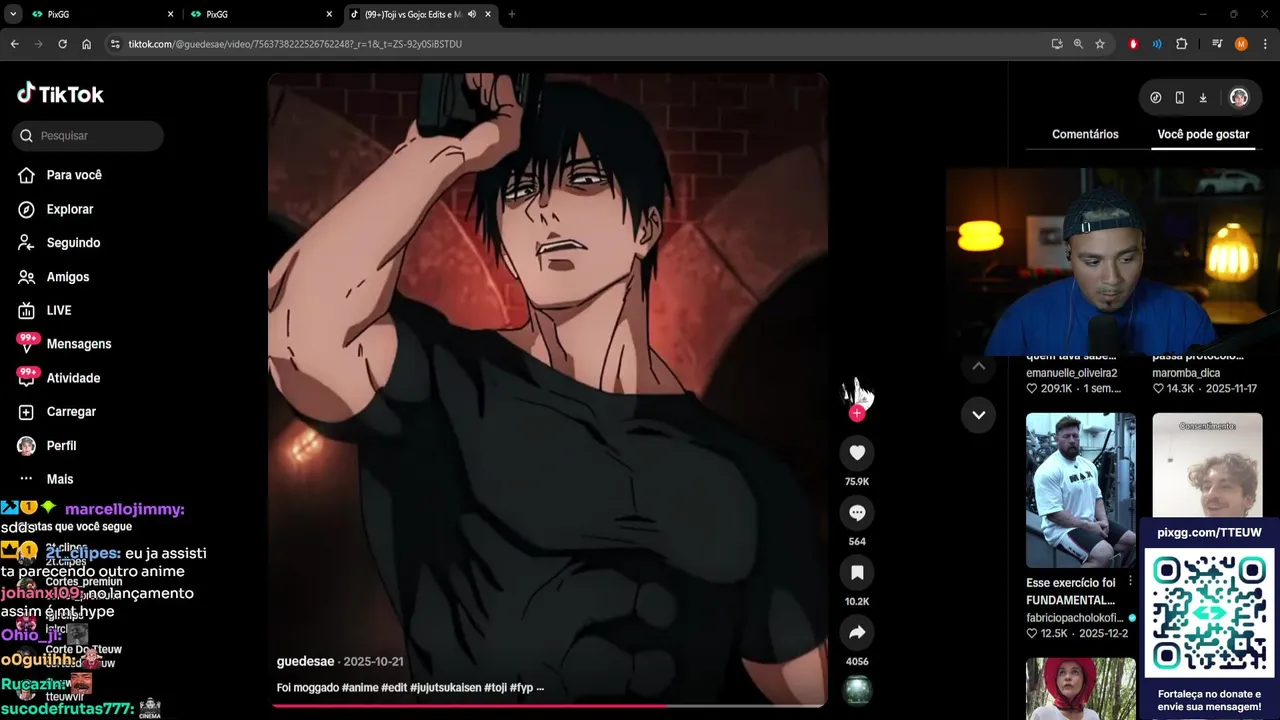Click the TikTok logo
1280x720 pixels.
60,94
